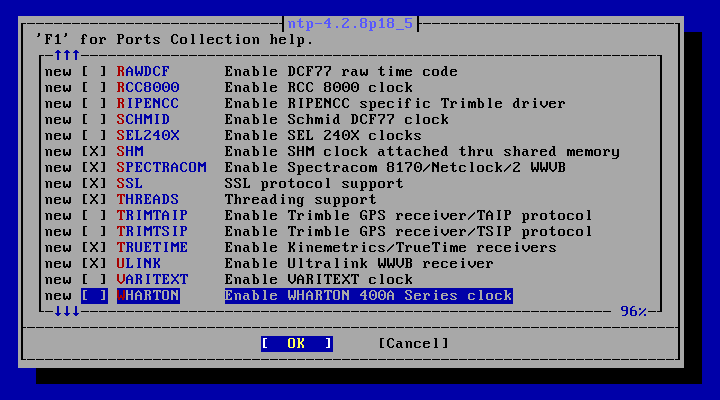Tick the highlighted WHARTON checkbox
720x400 pixels.
click(94, 296)
